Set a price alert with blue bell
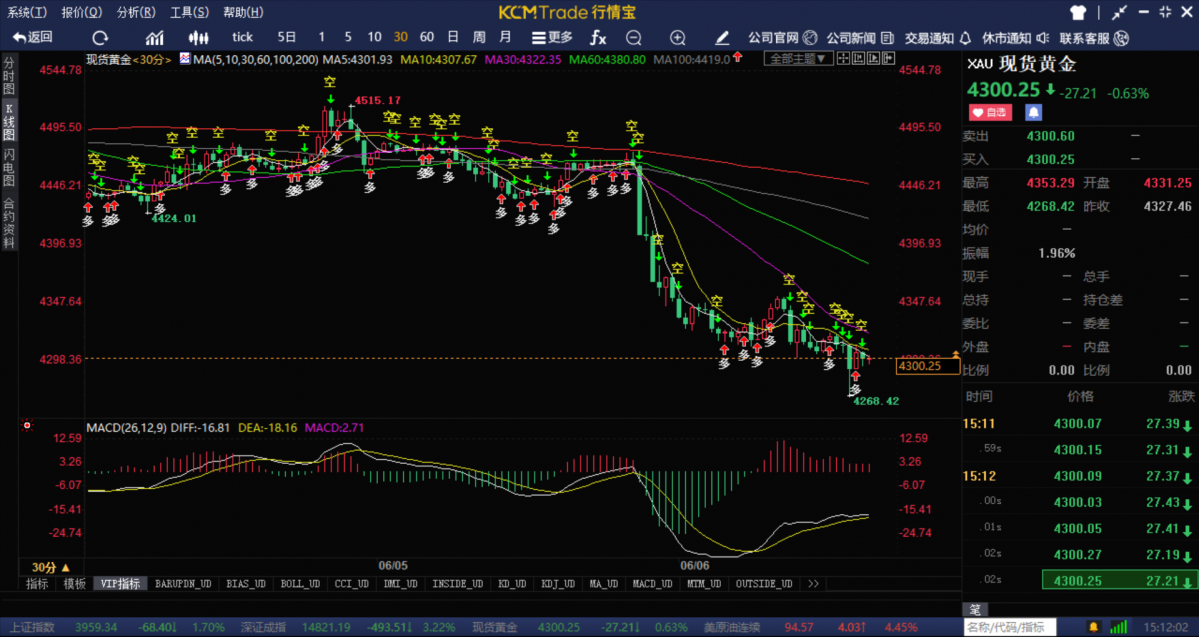Screen dimensions: 1199x637 tap(1033, 112)
